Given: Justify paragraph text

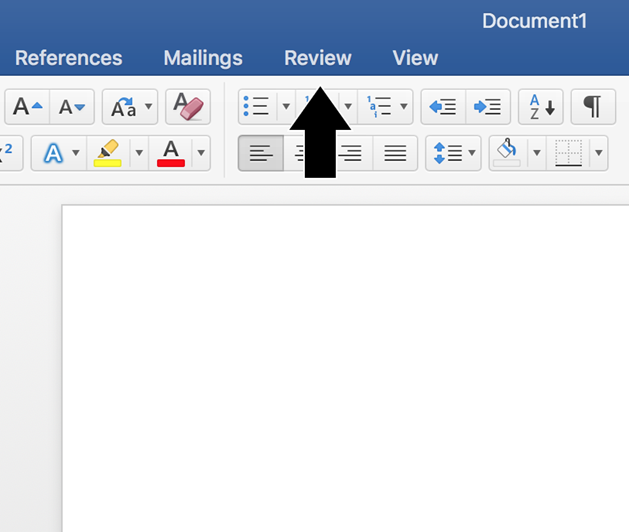Looking at the screenshot, I should point(395,153).
